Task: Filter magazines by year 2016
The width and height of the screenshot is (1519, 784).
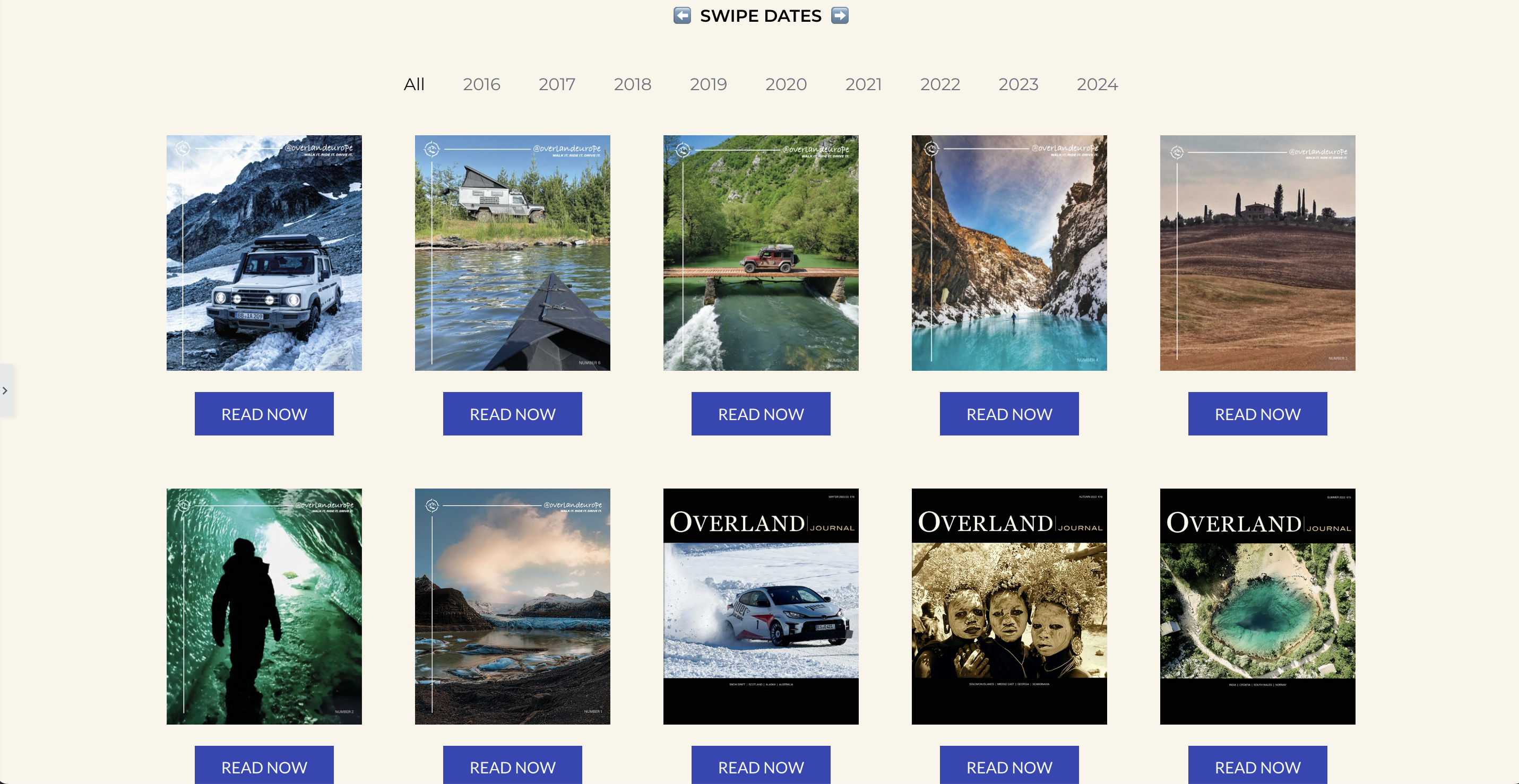Action: click(481, 84)
